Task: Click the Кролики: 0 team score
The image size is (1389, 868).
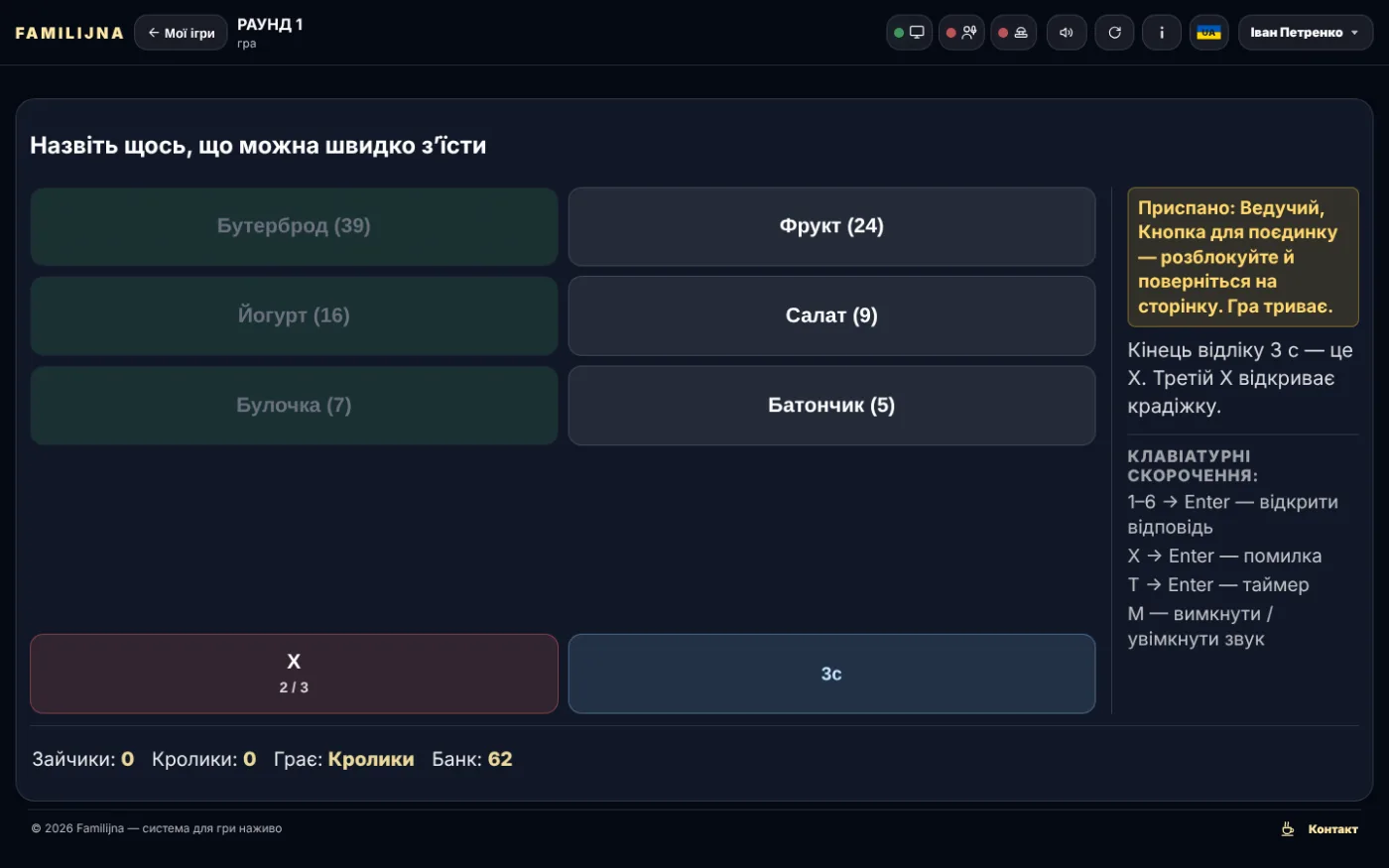Action: (x=204, y=759)
